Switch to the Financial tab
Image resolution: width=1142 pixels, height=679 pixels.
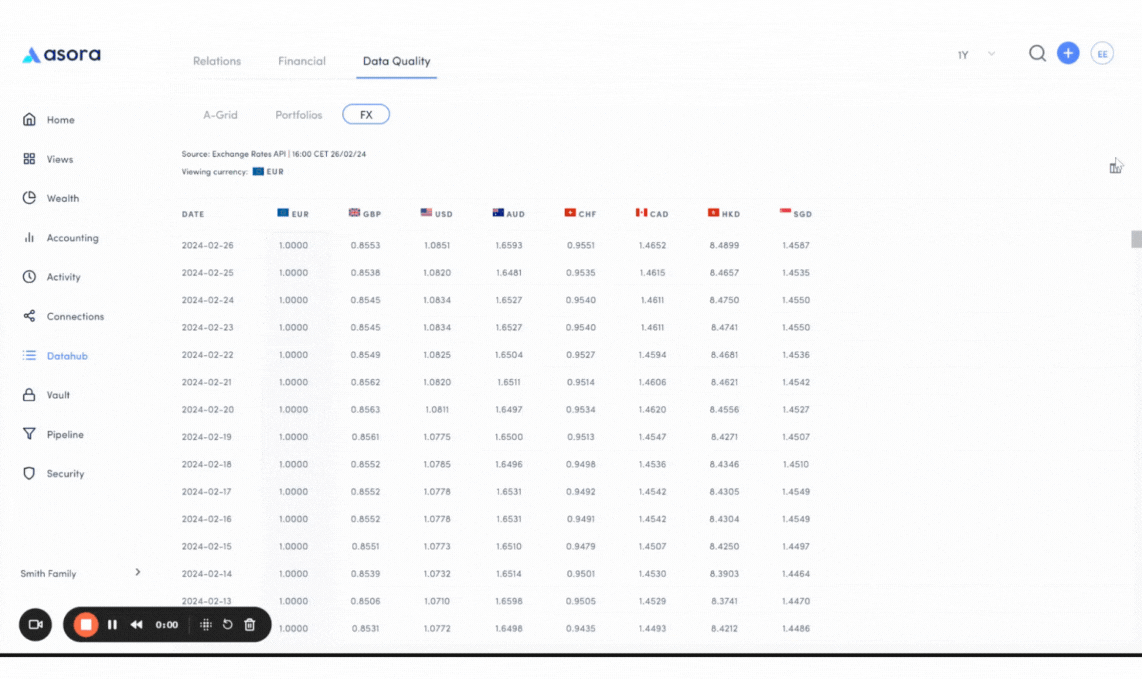[302, 61]
